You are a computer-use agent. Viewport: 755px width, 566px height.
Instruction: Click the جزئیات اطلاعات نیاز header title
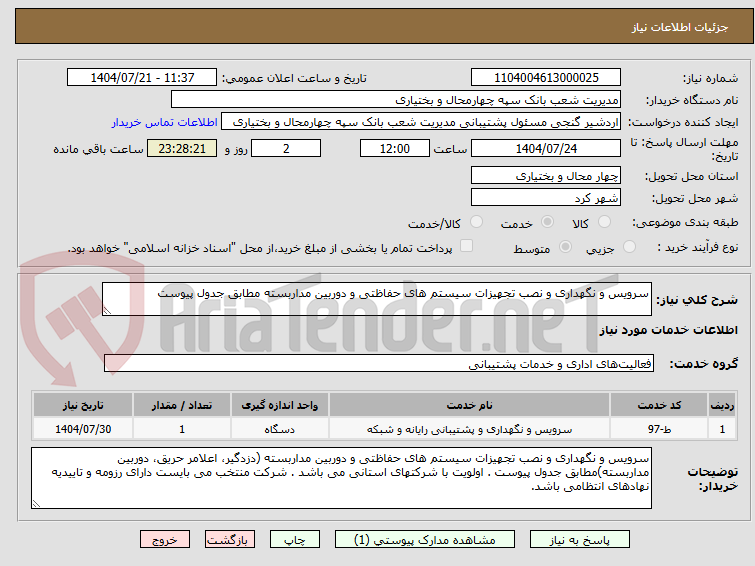click(x=680, y=27)
